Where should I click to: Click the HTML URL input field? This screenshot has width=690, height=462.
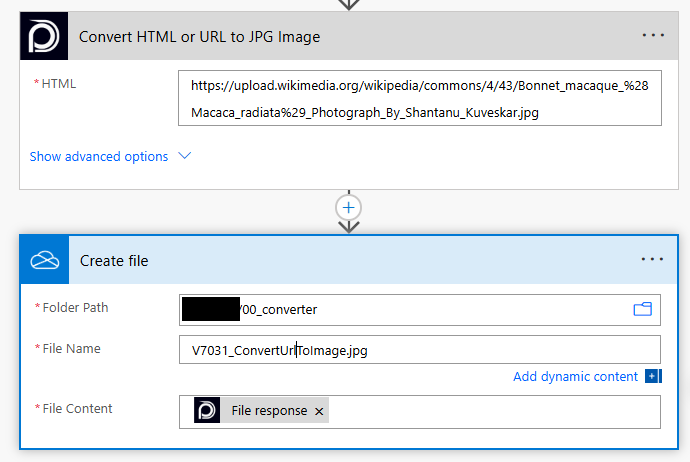click(420, 98)
